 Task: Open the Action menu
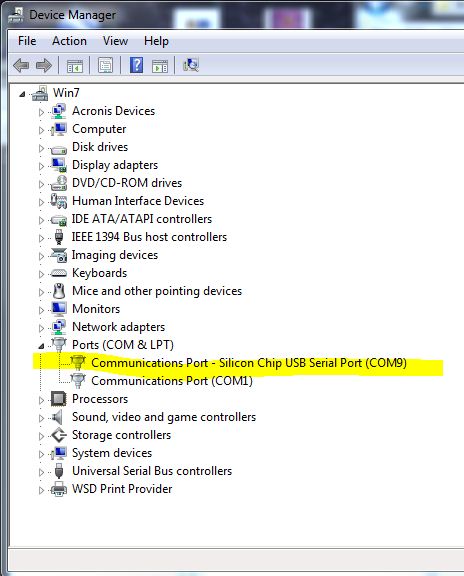tap(69, 41)
